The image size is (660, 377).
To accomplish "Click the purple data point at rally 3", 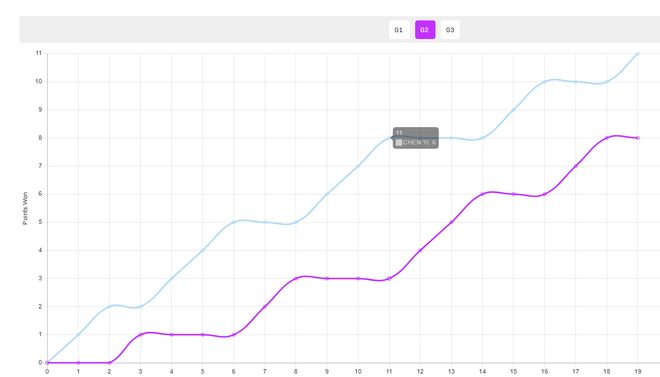I will pyautogui.click(x=141, y=335).
